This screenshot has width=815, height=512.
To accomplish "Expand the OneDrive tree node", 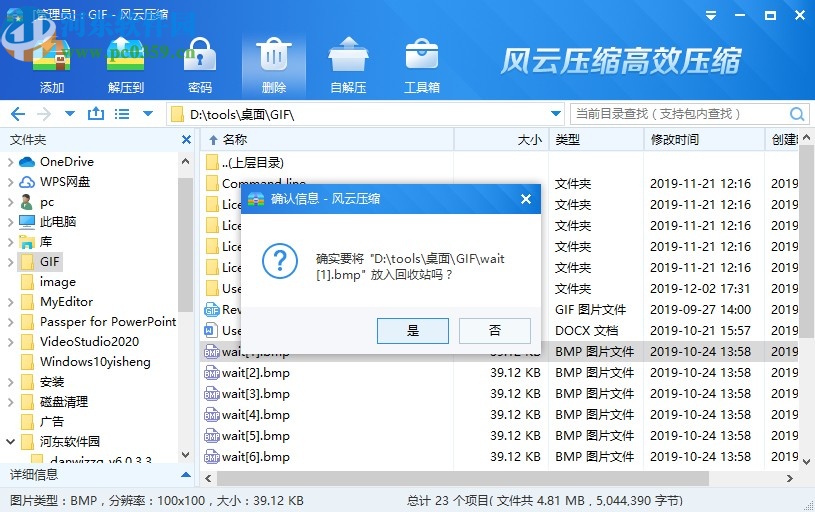I will pos(10,162).
